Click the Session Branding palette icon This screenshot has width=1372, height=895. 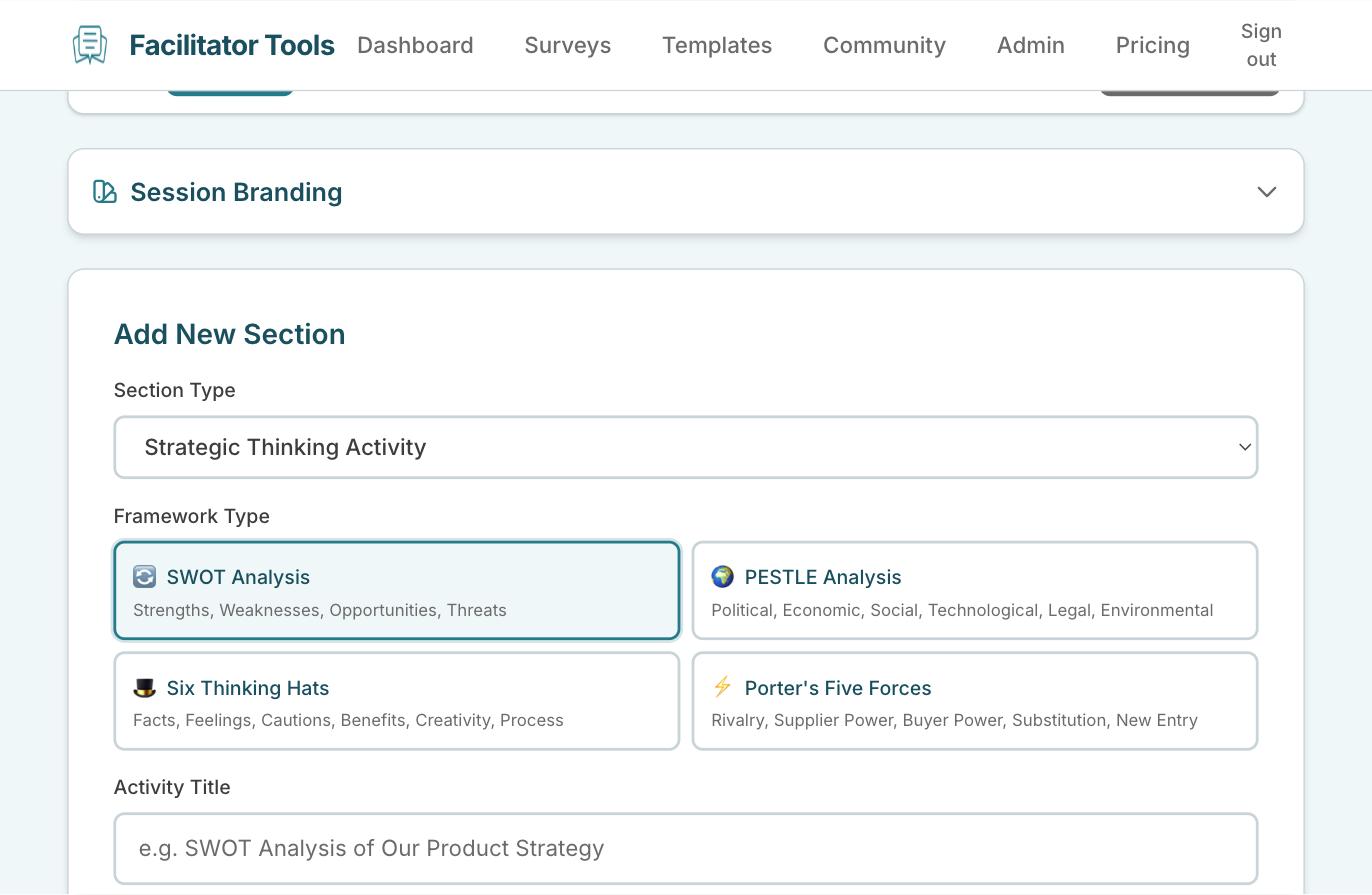click(105, 192)
